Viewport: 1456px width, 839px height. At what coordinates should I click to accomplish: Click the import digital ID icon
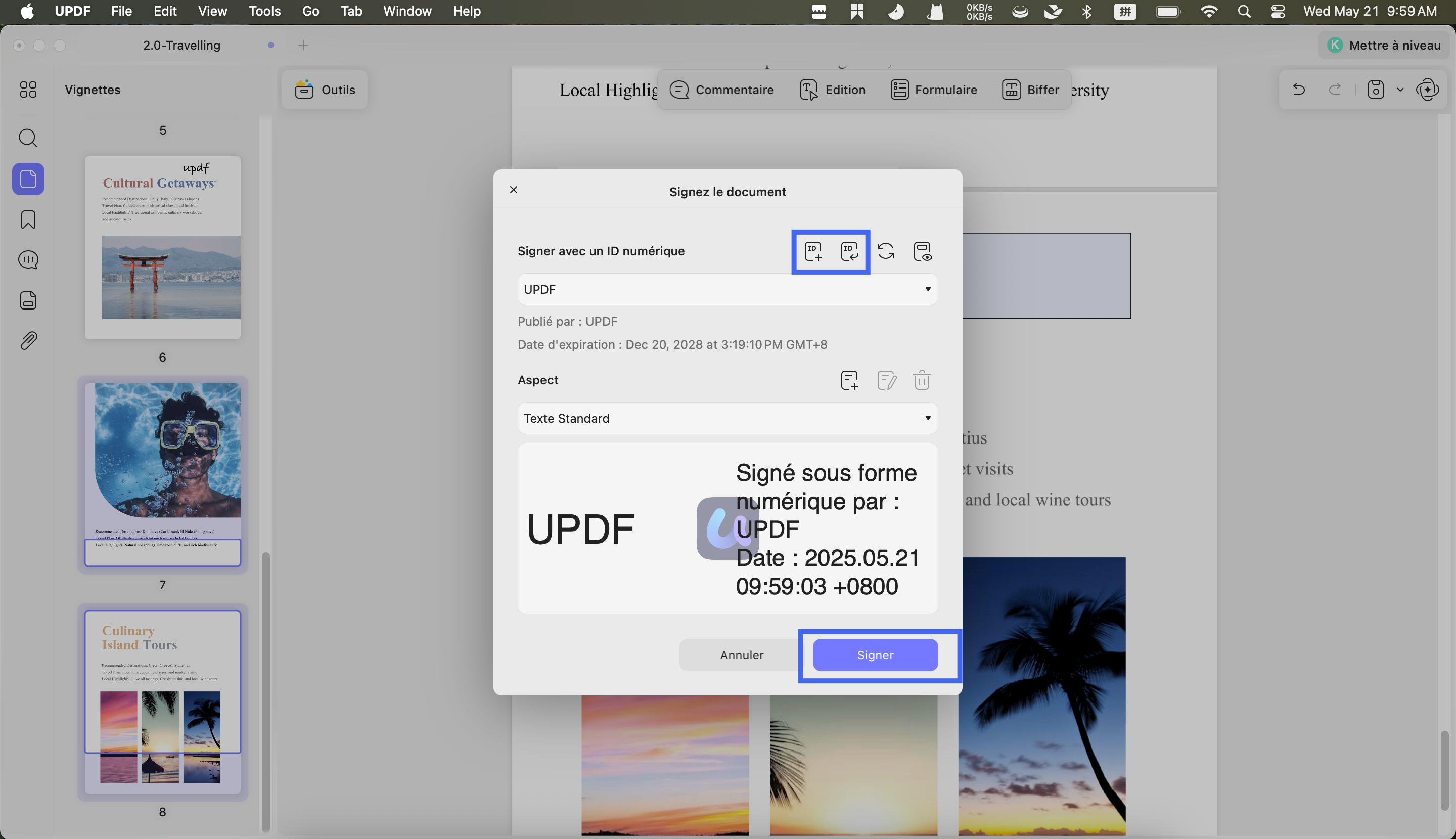tap(849, 251)
